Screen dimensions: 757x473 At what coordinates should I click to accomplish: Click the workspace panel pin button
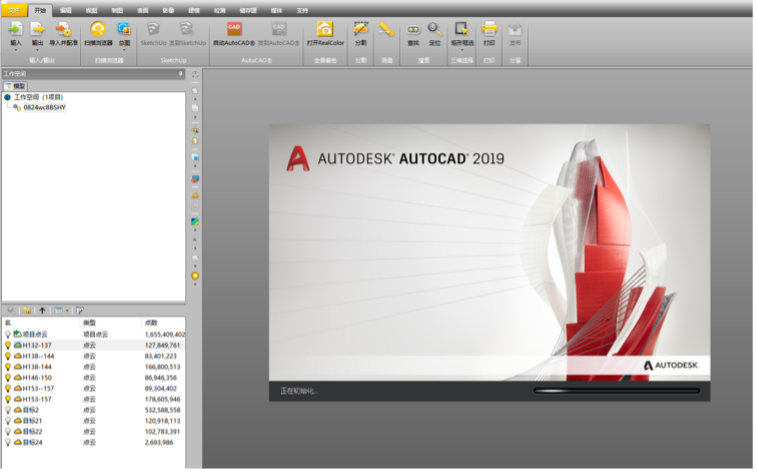[x=181, y=74]
